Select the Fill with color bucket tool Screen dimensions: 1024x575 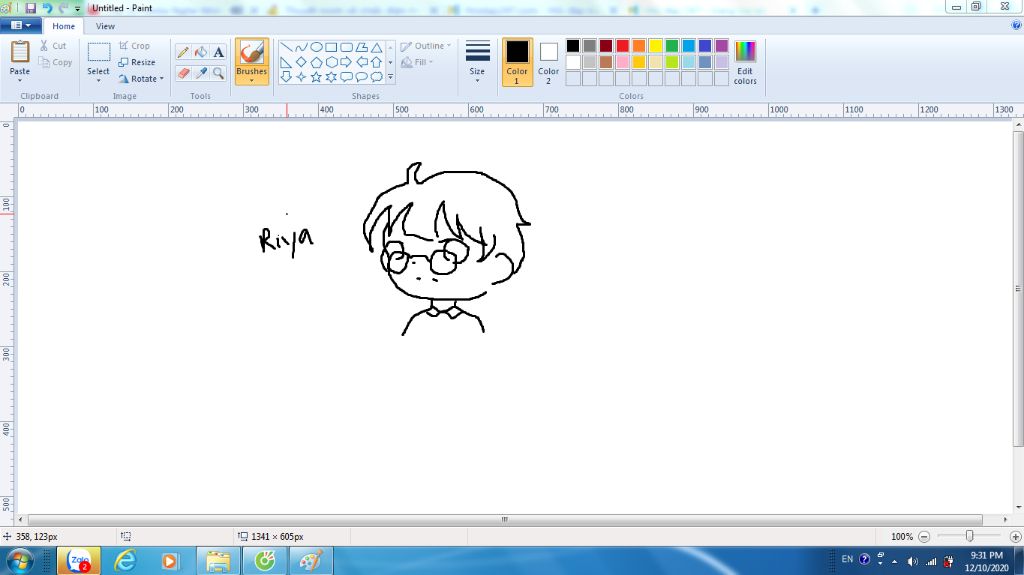tap(201, 52)
